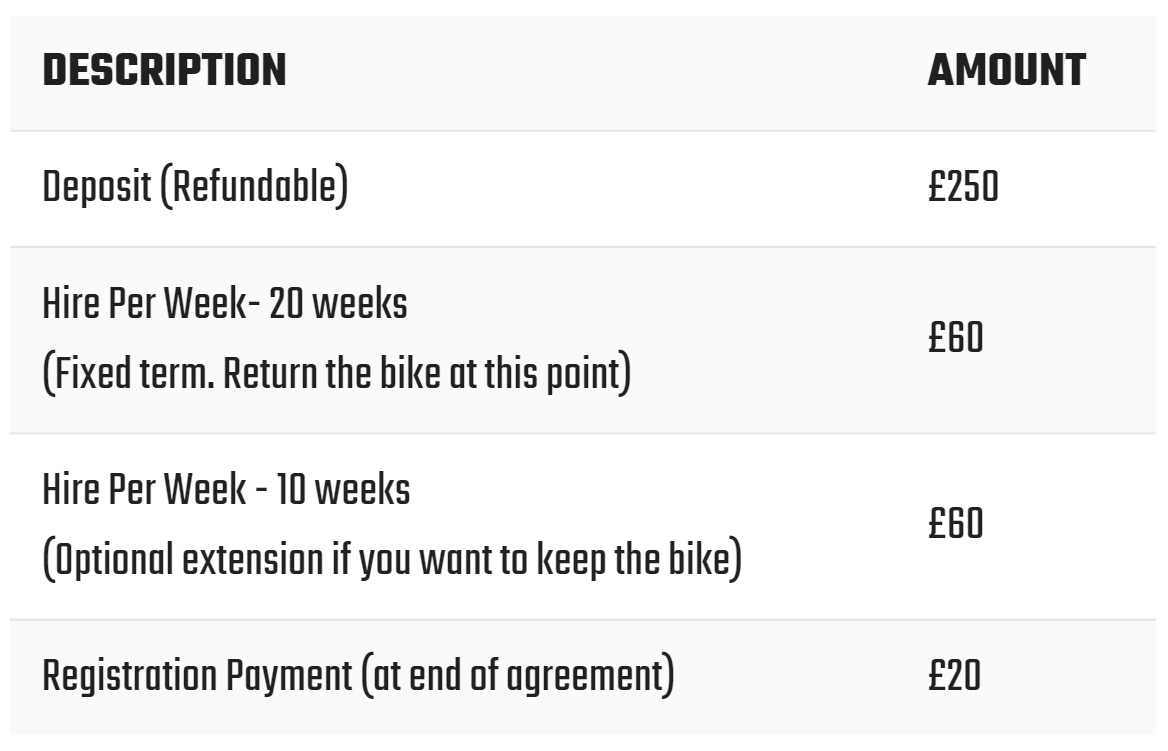Image resolution: width=1168 pixels, height=751 pixels.
Task: Click the Hire Per Week - 10 weeks label
Action: click(x=226, y=489)
